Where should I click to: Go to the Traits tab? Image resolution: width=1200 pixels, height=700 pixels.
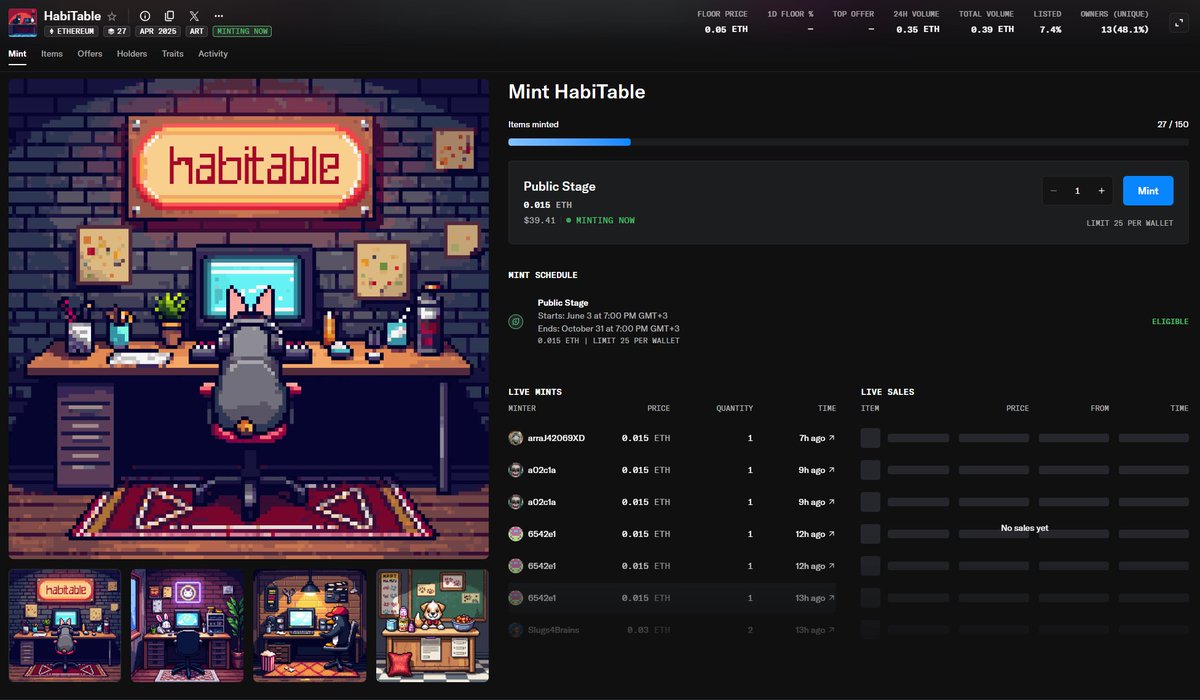[x=173, y=54]
